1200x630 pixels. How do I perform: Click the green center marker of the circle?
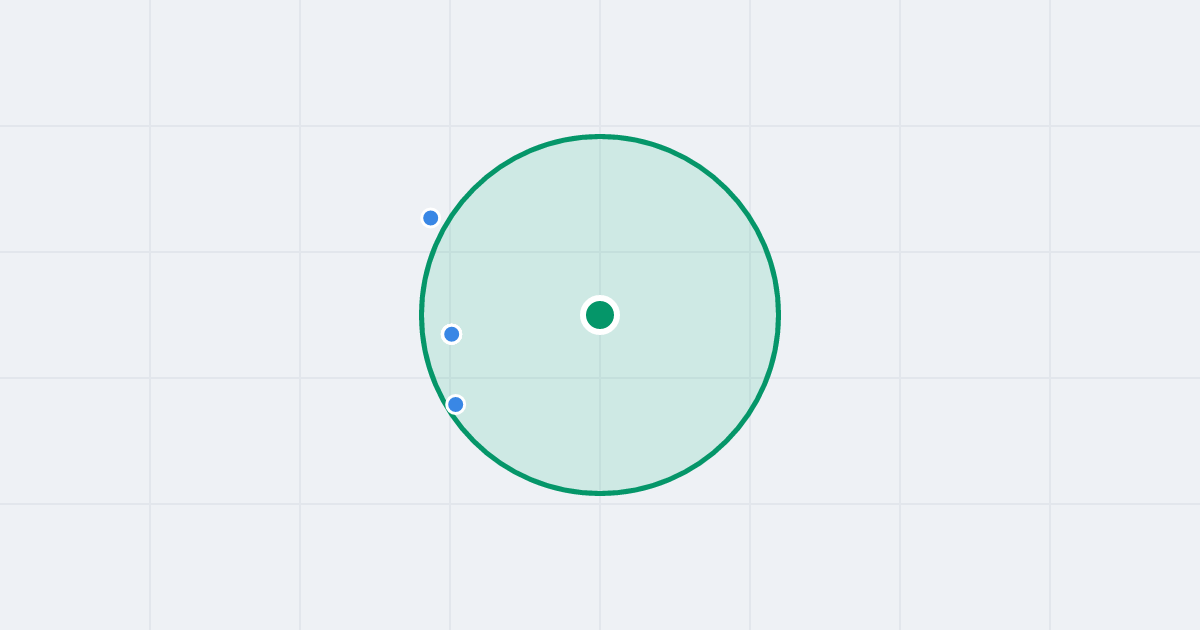[x=600, y=315]
